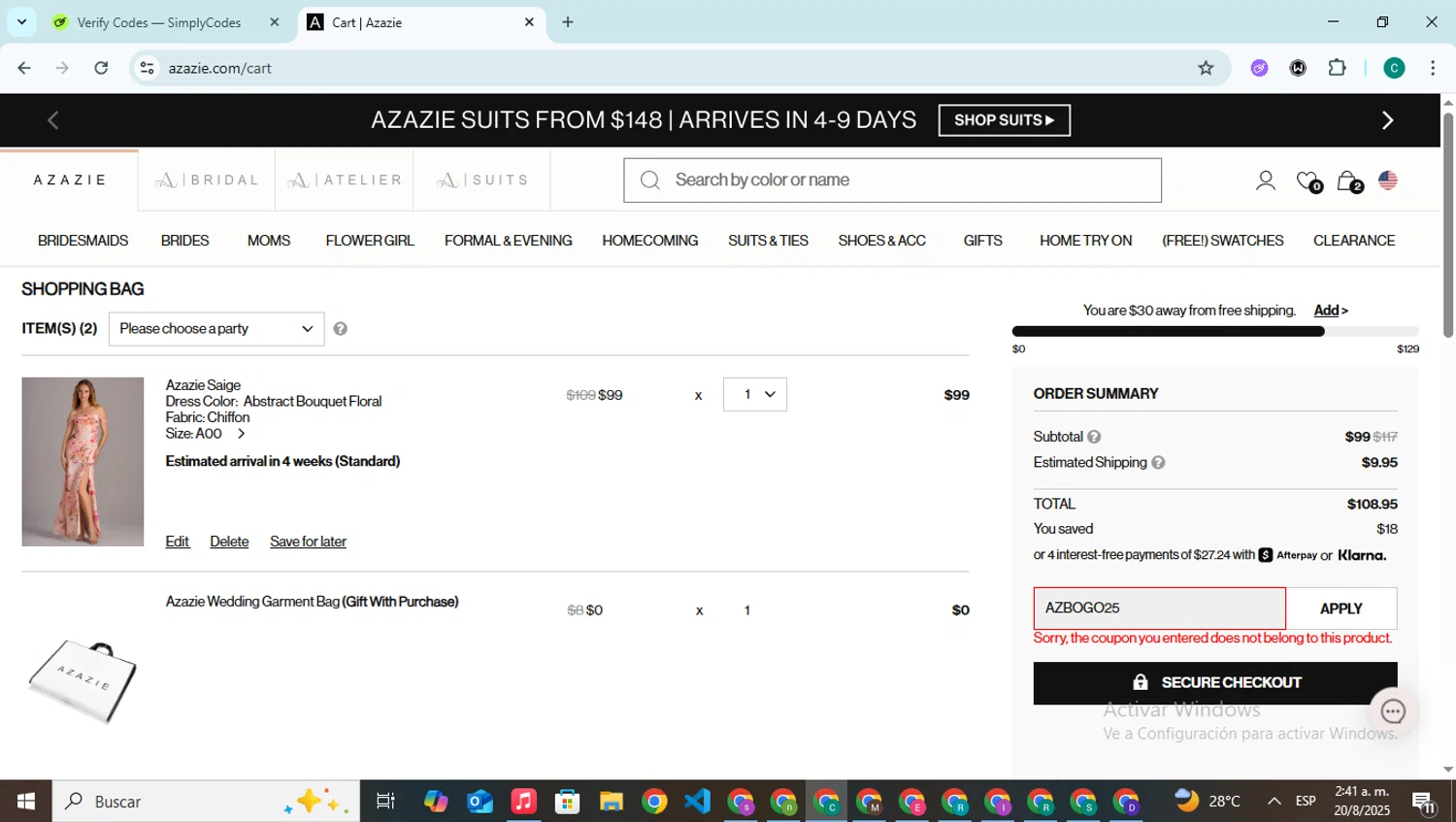The image size is (1456, 822).
Task: Switch to Azazie Suits tab
Action: pos(482,181)
